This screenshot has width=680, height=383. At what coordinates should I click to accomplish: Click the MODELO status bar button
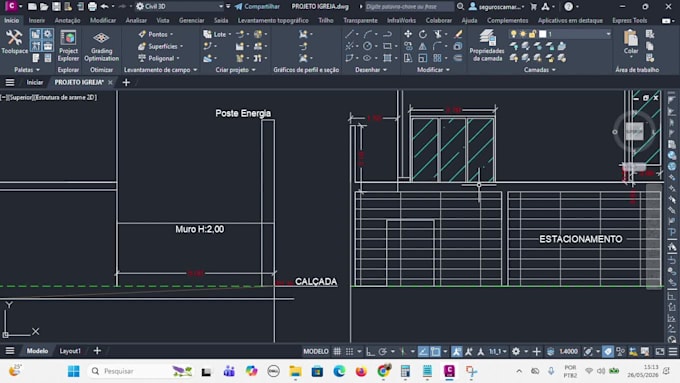(x=316, y=351)
